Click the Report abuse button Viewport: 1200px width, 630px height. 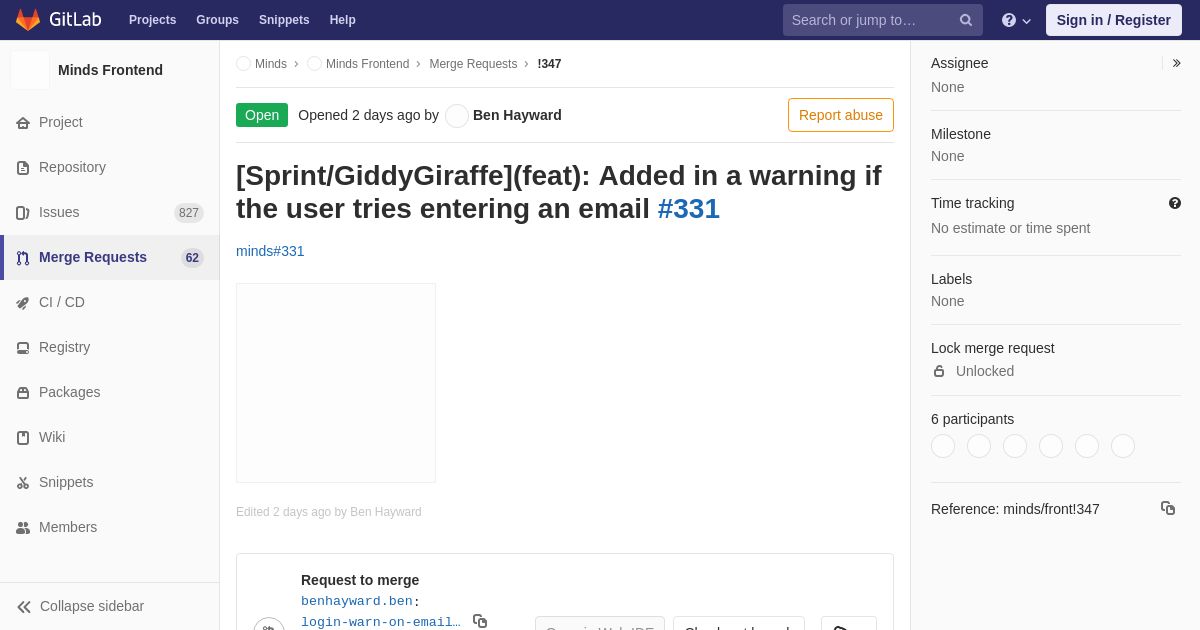click(841, 115)
